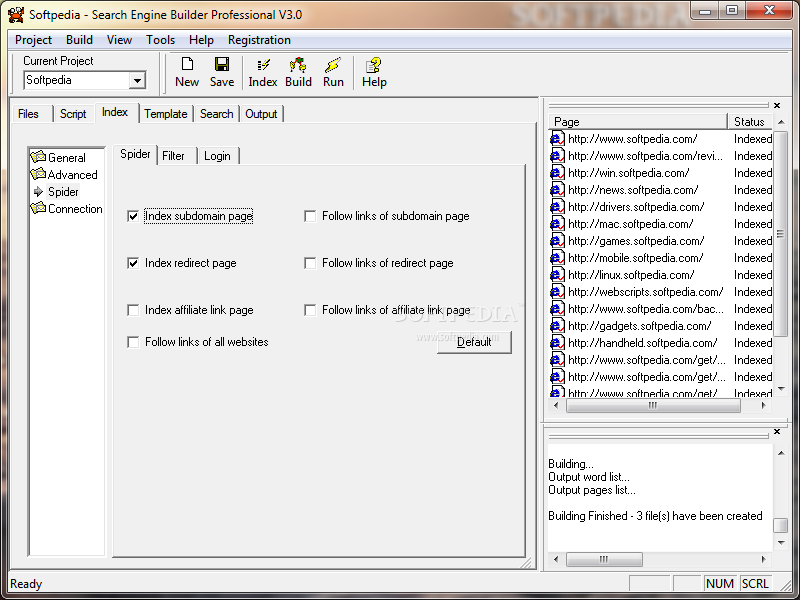Enable Follow links of affiliate link page
Screen dimensions: 800x600
(x=310, y=310)
